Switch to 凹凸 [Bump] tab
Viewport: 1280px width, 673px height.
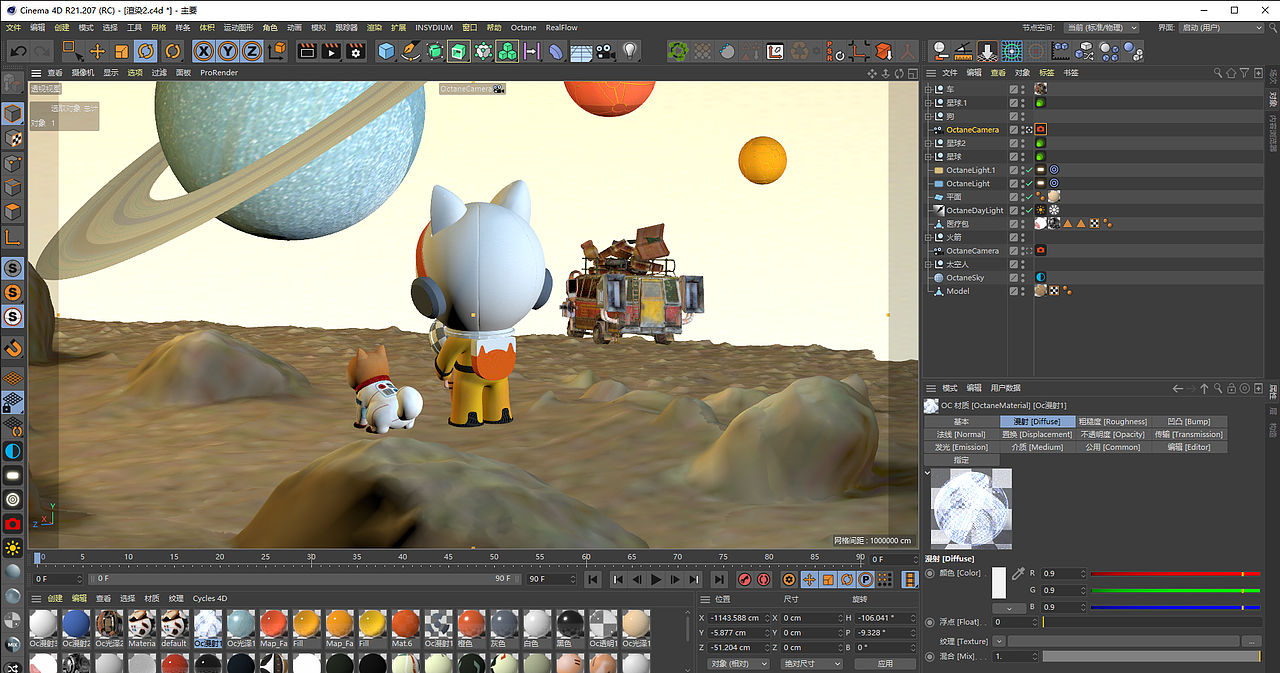[x=1188, y=421]
